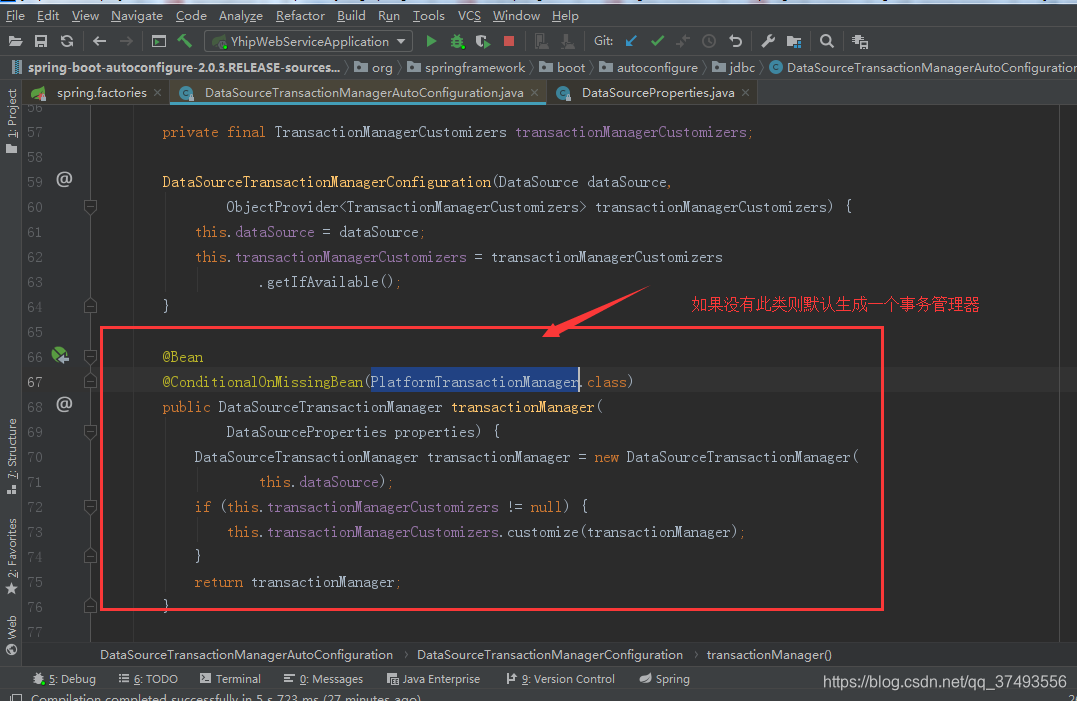This screenshot has width=1077, height=701.
Task: Click line number 67 in the gutter
Action: pyautogui.click(x=34, y=382)
